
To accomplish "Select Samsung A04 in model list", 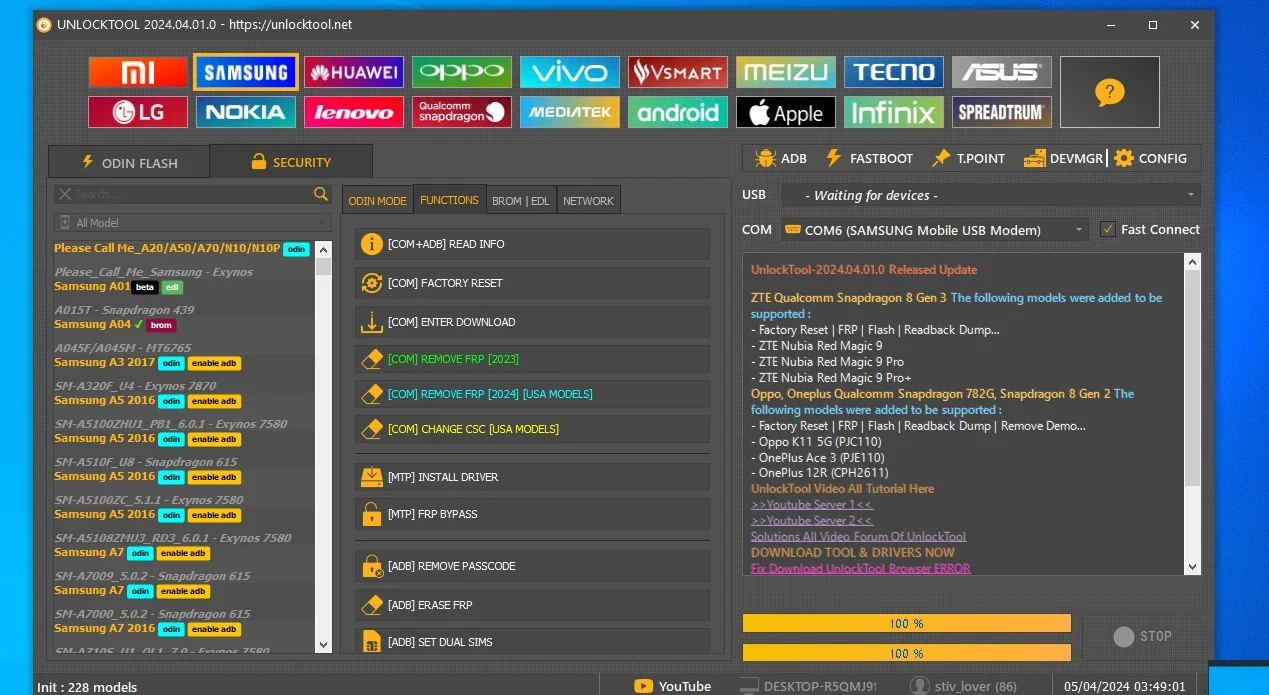I will coord(92,325).
